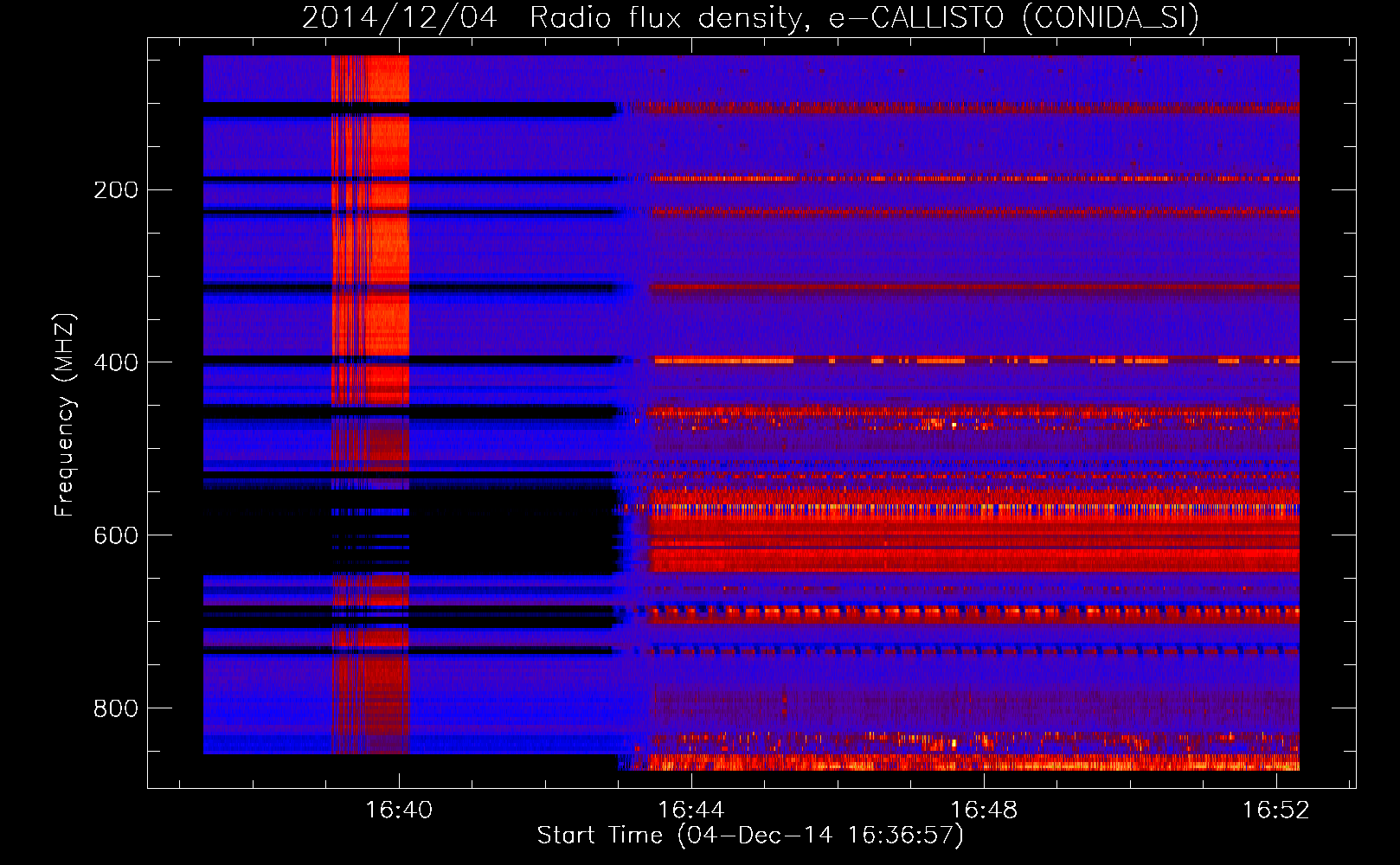Click the 16:48 time tick label

[984, 811]
